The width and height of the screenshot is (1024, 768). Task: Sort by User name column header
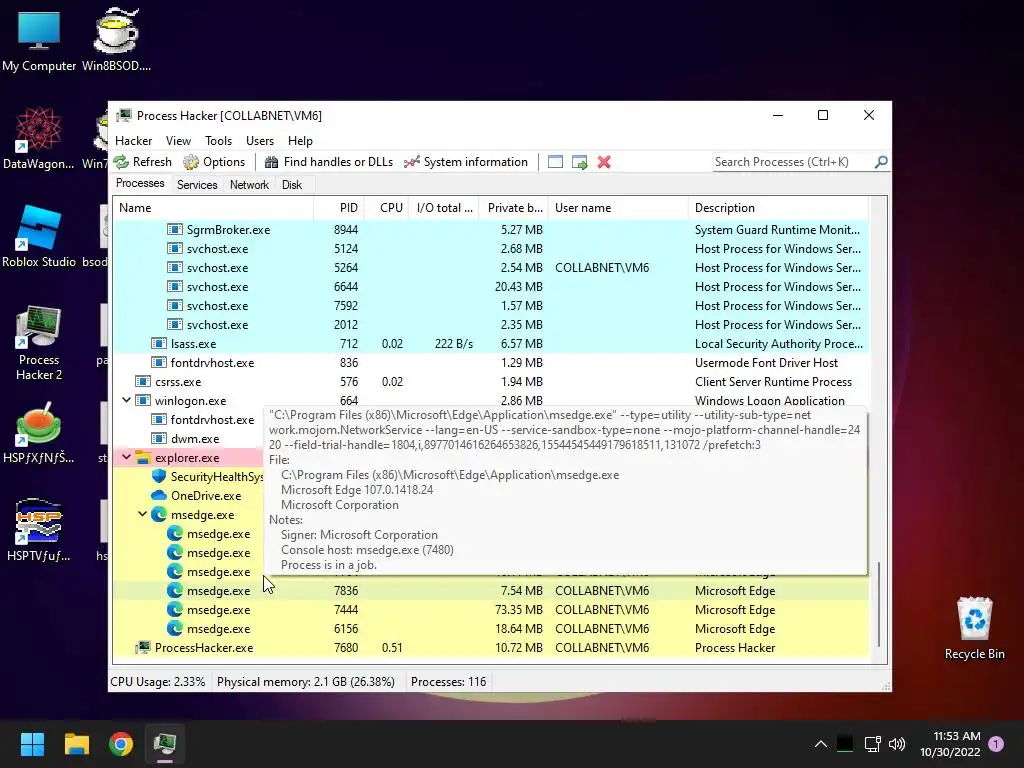coord(618,208)
